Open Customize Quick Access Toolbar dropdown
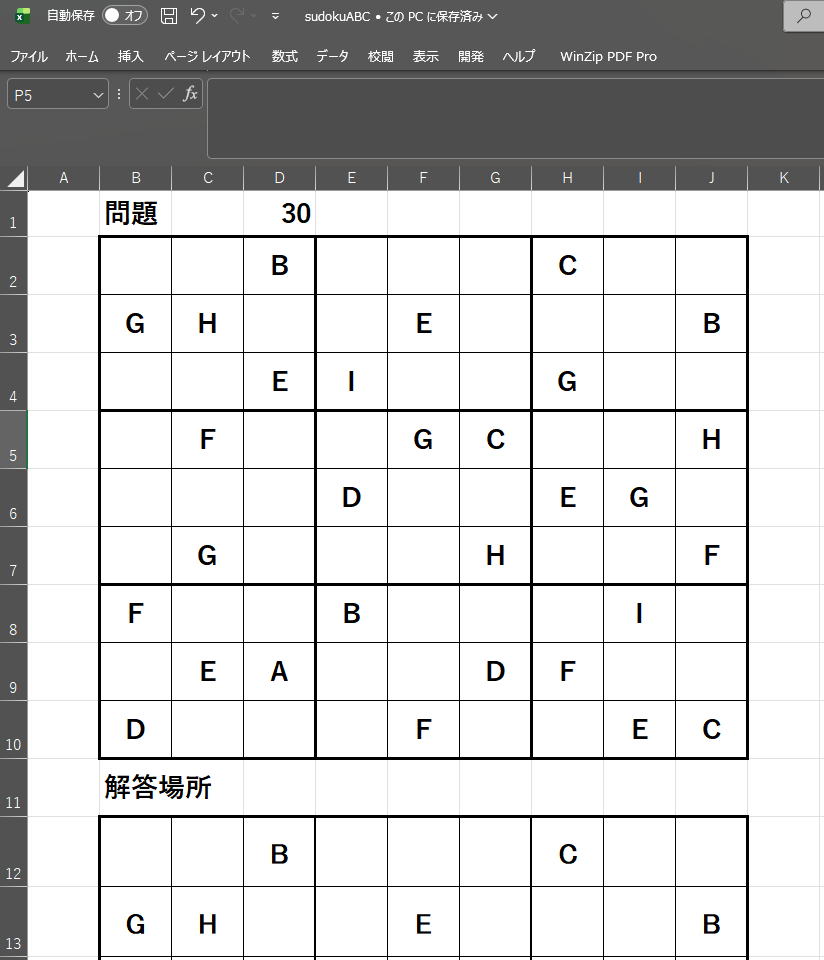Image resolution: width=824 pixels, height=960 pixels. pos(275,17)
